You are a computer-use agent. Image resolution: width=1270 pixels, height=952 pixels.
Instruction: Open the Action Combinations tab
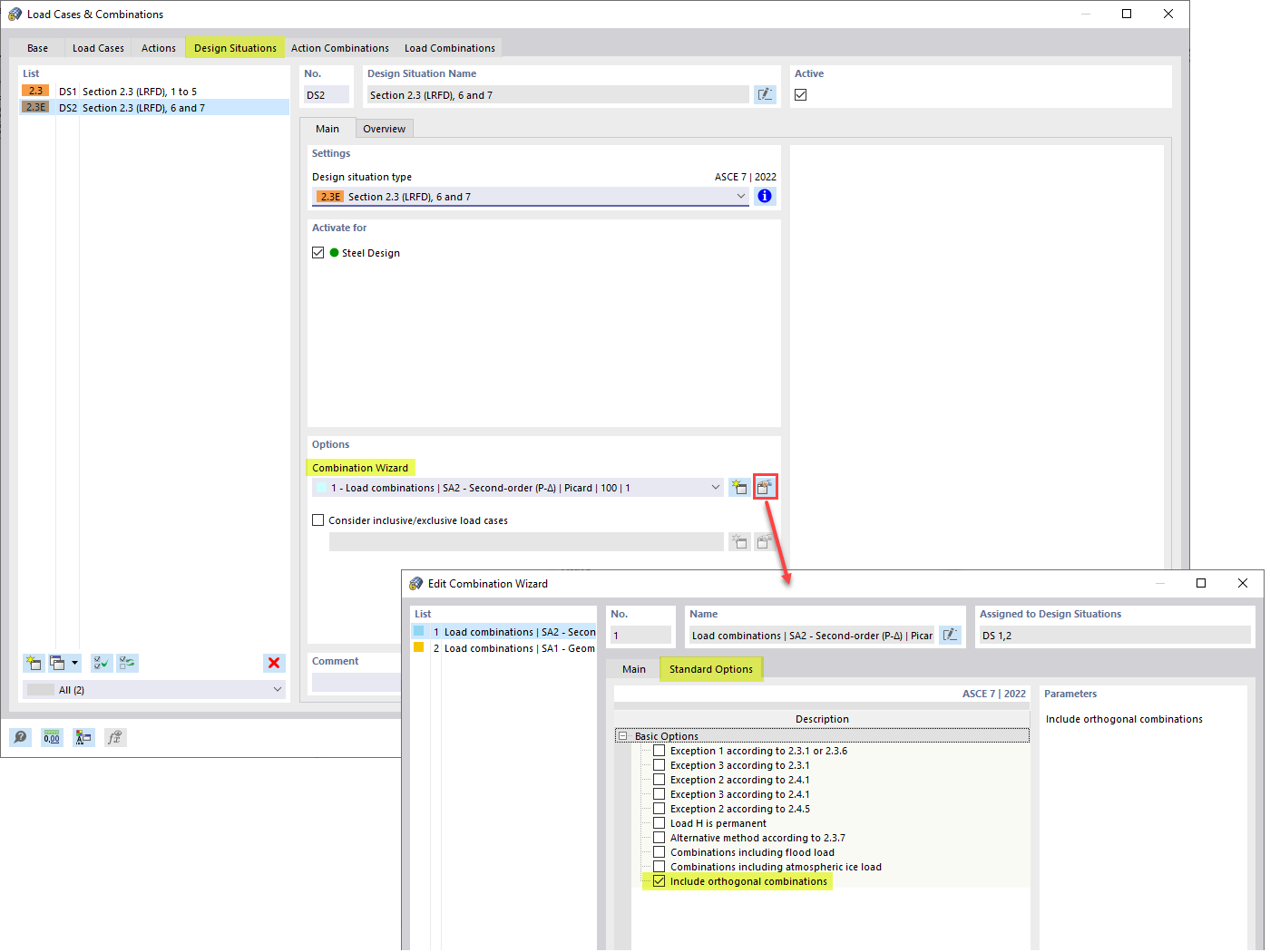point(340,48)
